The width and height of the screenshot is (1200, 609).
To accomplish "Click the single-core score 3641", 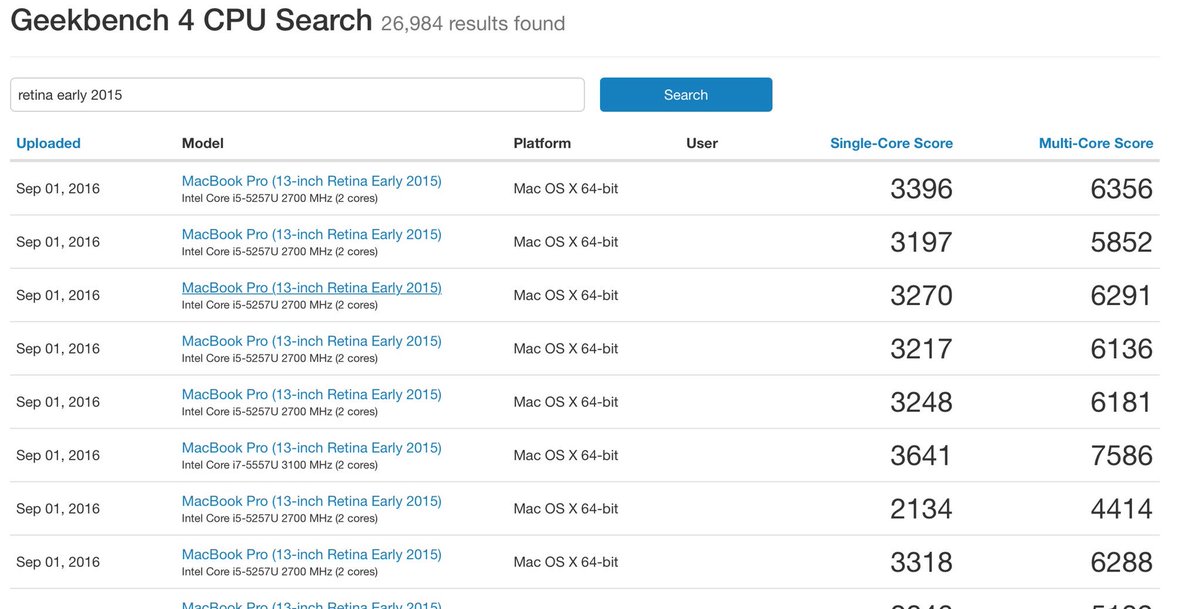I will coord(921,455).
